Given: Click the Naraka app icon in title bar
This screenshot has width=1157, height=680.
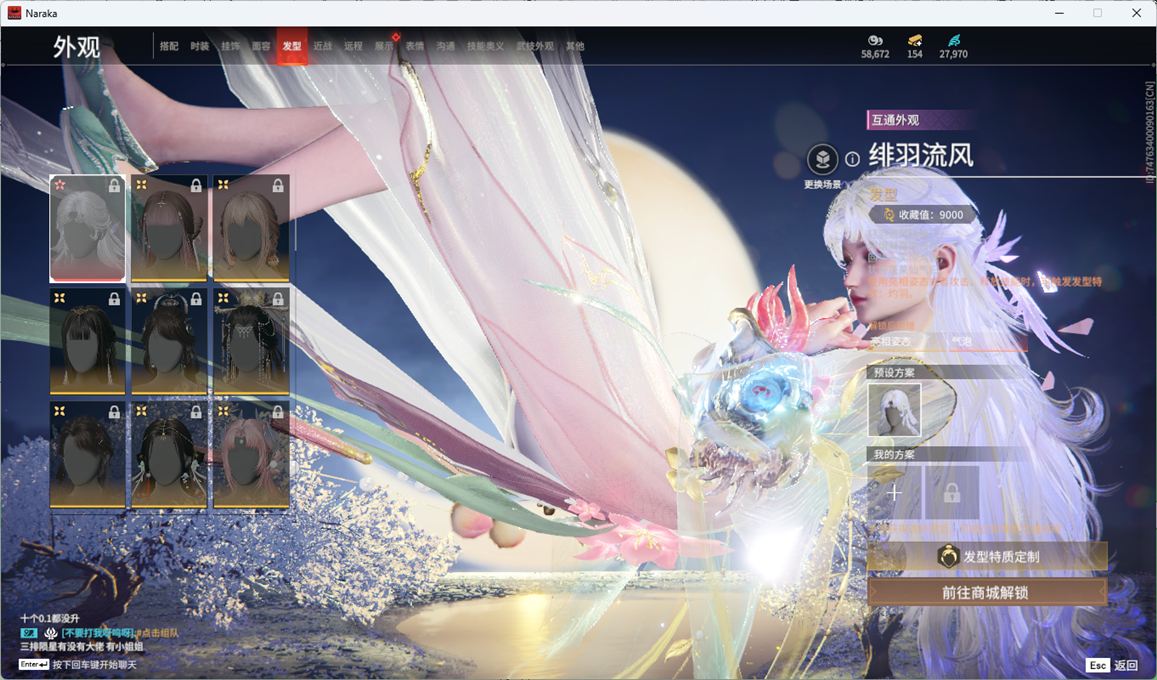Looking at the screenshot, I should (14, 13).
